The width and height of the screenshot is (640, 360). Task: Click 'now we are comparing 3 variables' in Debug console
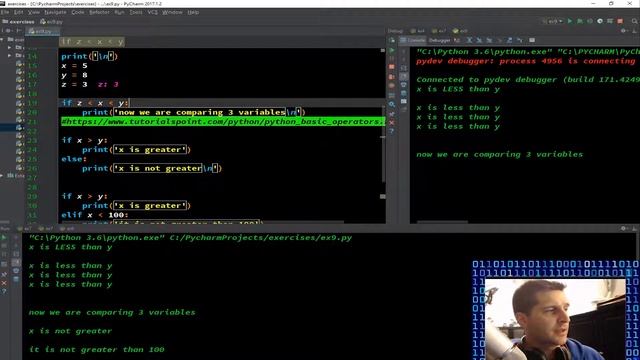tap(500, 155)
